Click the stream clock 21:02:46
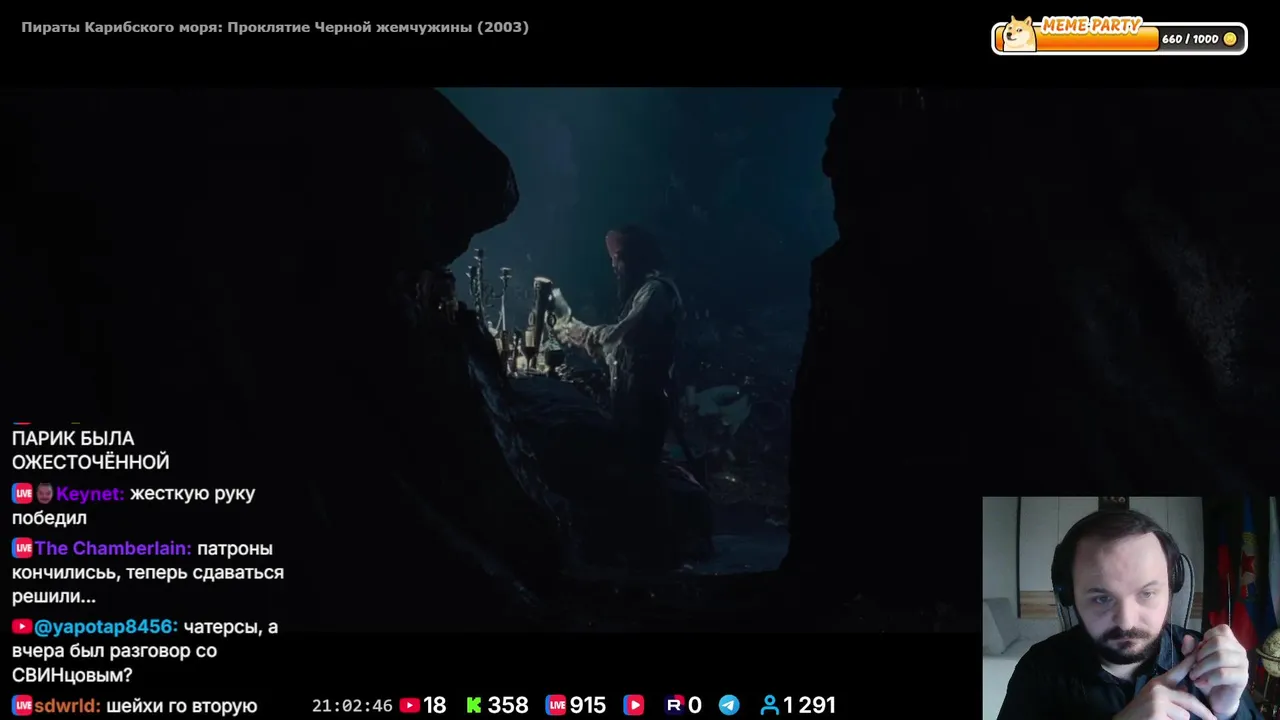This screenshot has width=1280, height=720. pos(352,706)
